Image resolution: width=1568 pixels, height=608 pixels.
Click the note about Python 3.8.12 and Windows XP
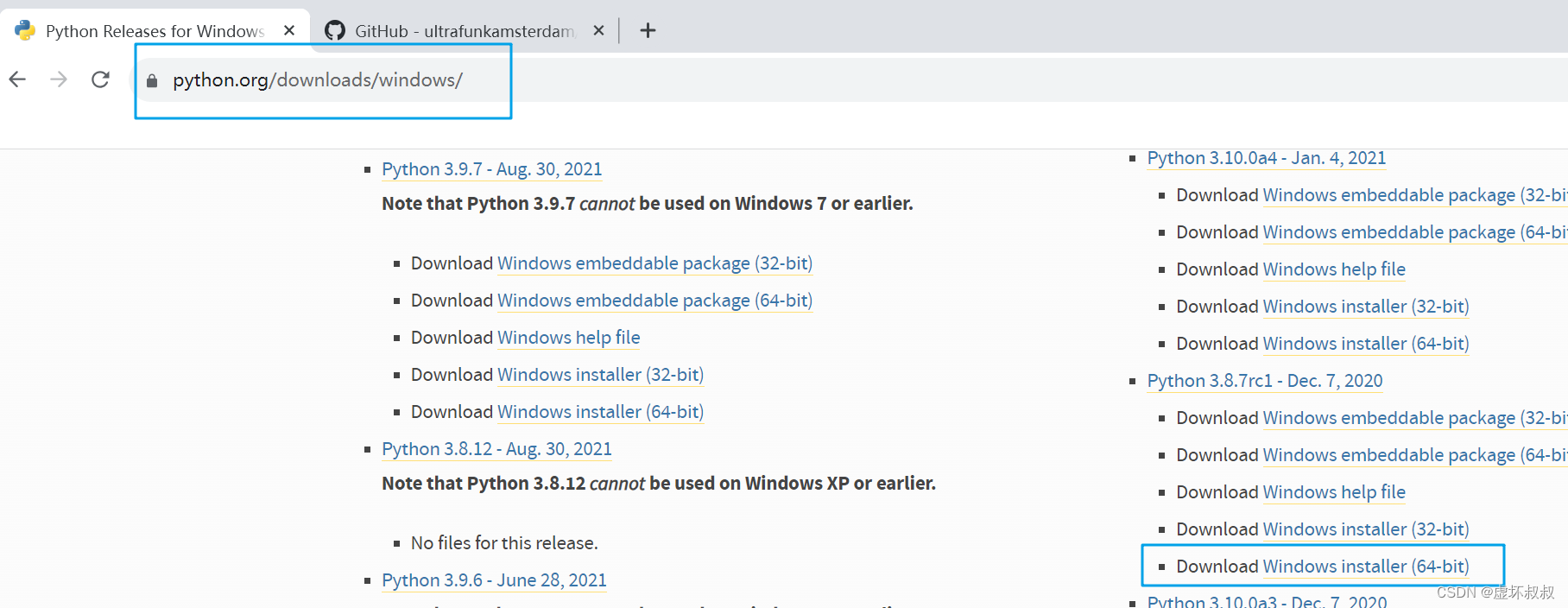[x=659, y=484]
